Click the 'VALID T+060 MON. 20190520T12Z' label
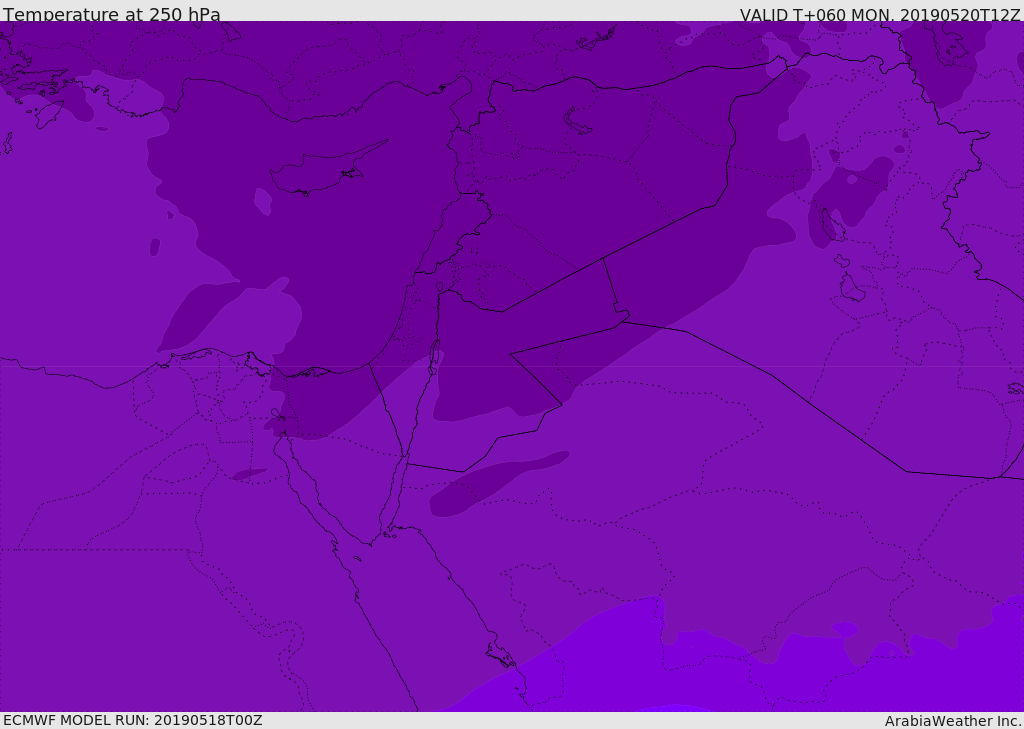The image size is (1024, 729). click(x=880, y=14)
